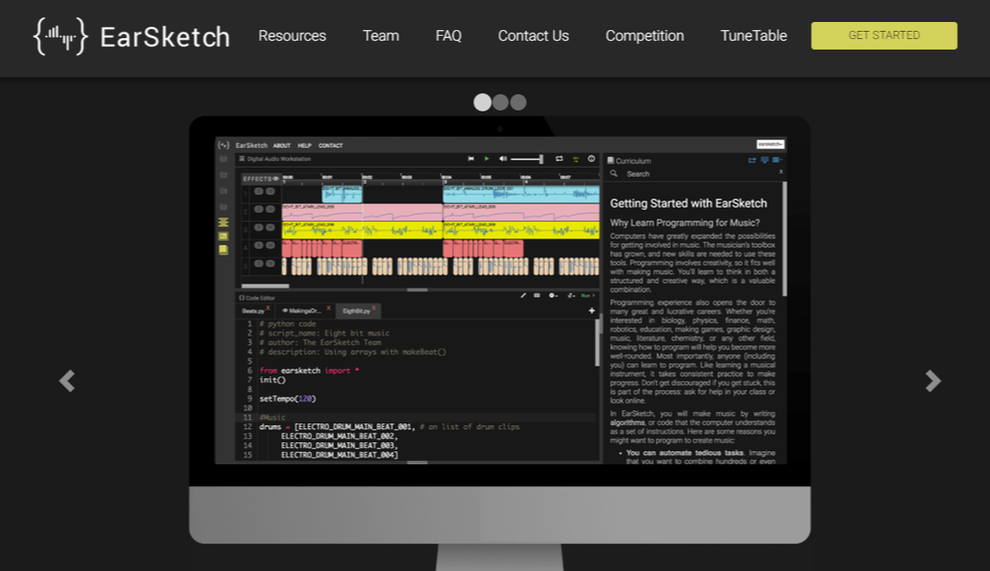The image size is (990, 571).
Task: Click the blue share icon in the Curriculum header
Action: 752,160
